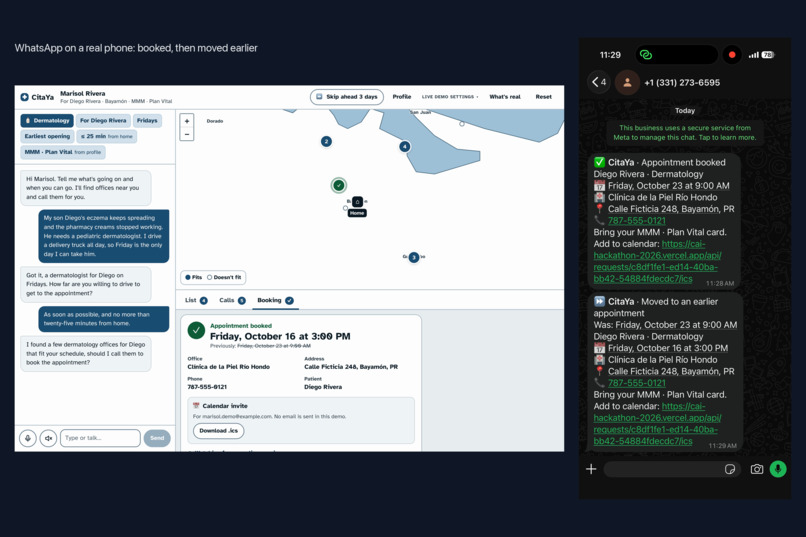Click the Home marker on the map

click(x=357, y=202)
